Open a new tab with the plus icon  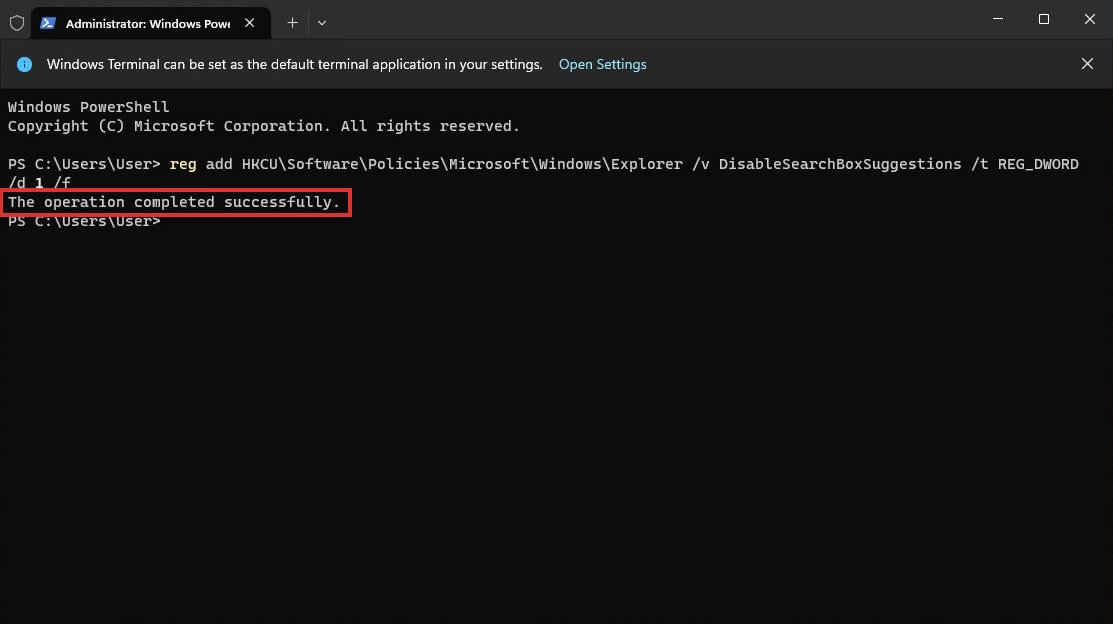(x=292, y=23)
